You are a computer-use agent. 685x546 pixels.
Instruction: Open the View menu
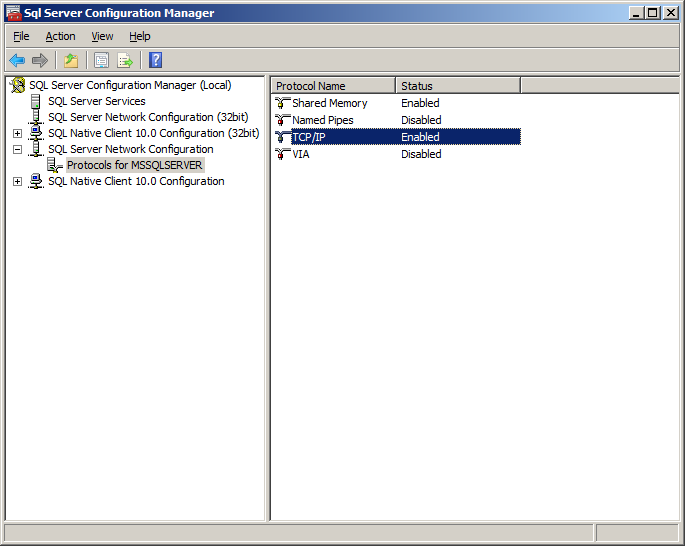[x=102, y=36]
